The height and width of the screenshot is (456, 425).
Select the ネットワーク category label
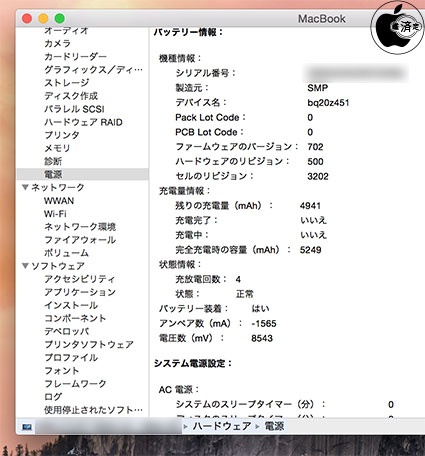point(58,187)
